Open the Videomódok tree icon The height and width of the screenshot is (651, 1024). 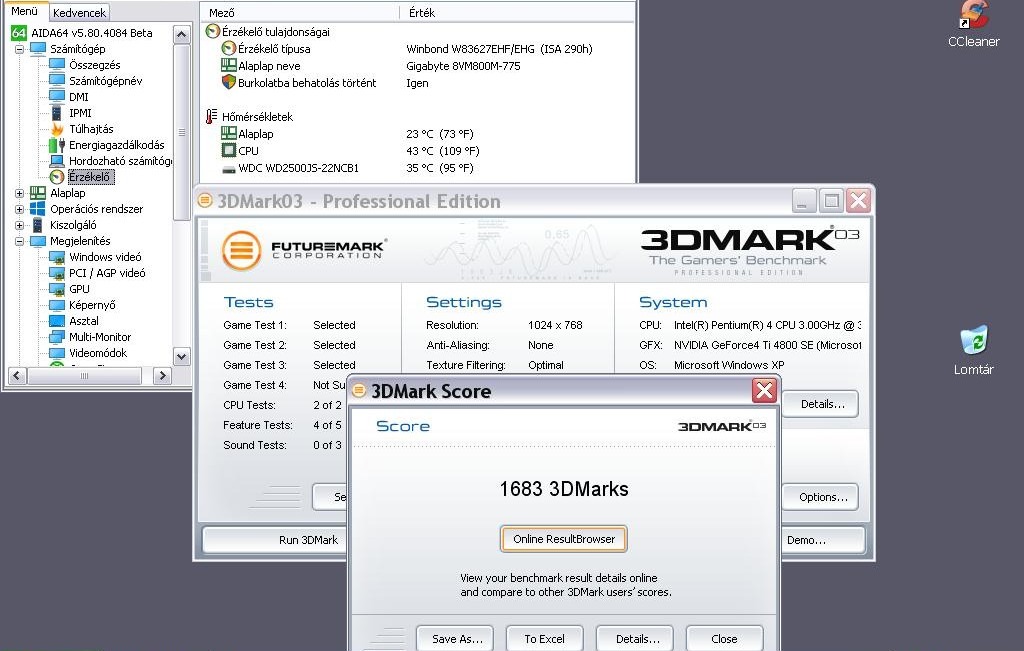57,353
